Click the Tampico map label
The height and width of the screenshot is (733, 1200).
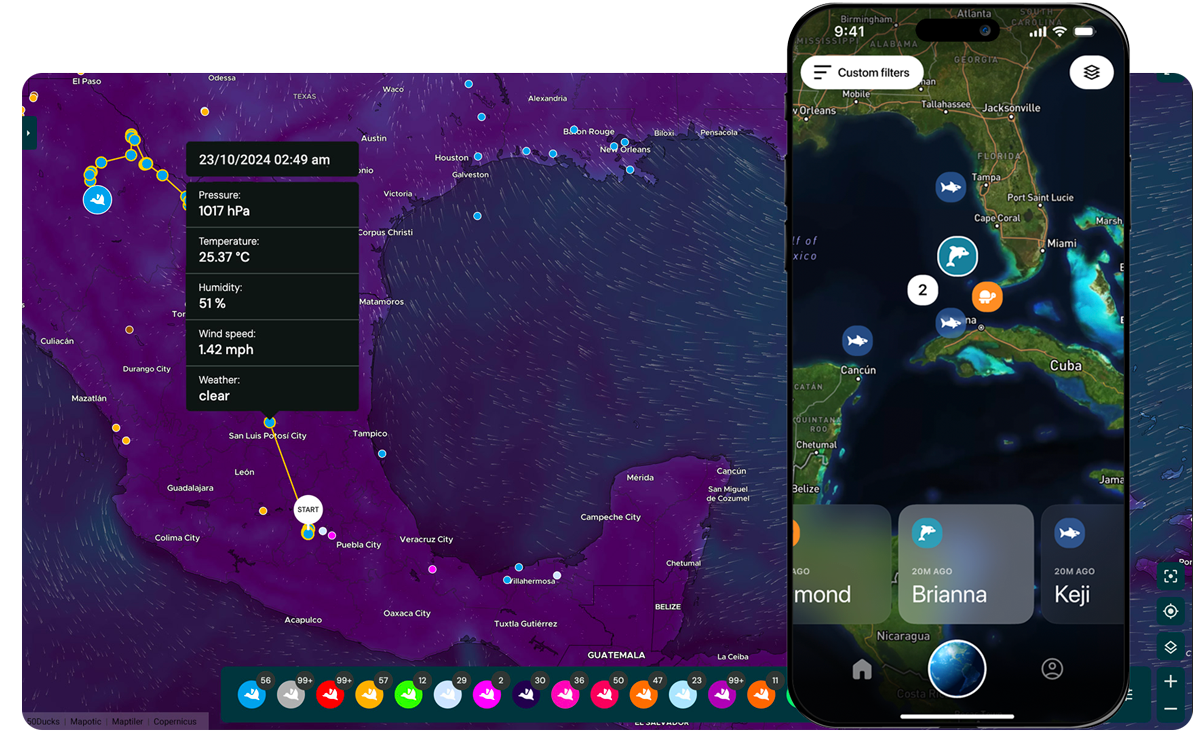click(369, 434)
